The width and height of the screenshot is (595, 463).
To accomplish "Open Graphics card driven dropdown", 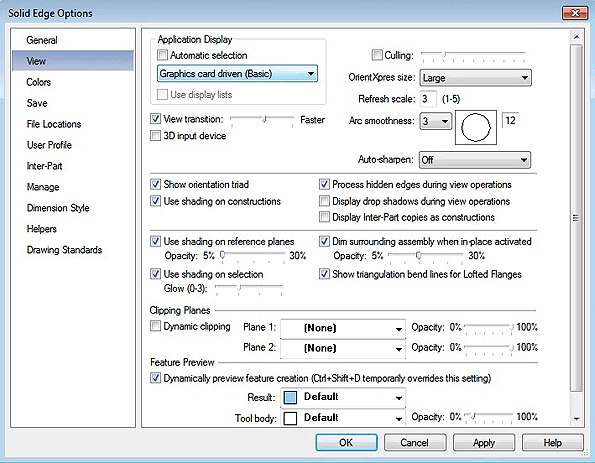I will point(237,74).
